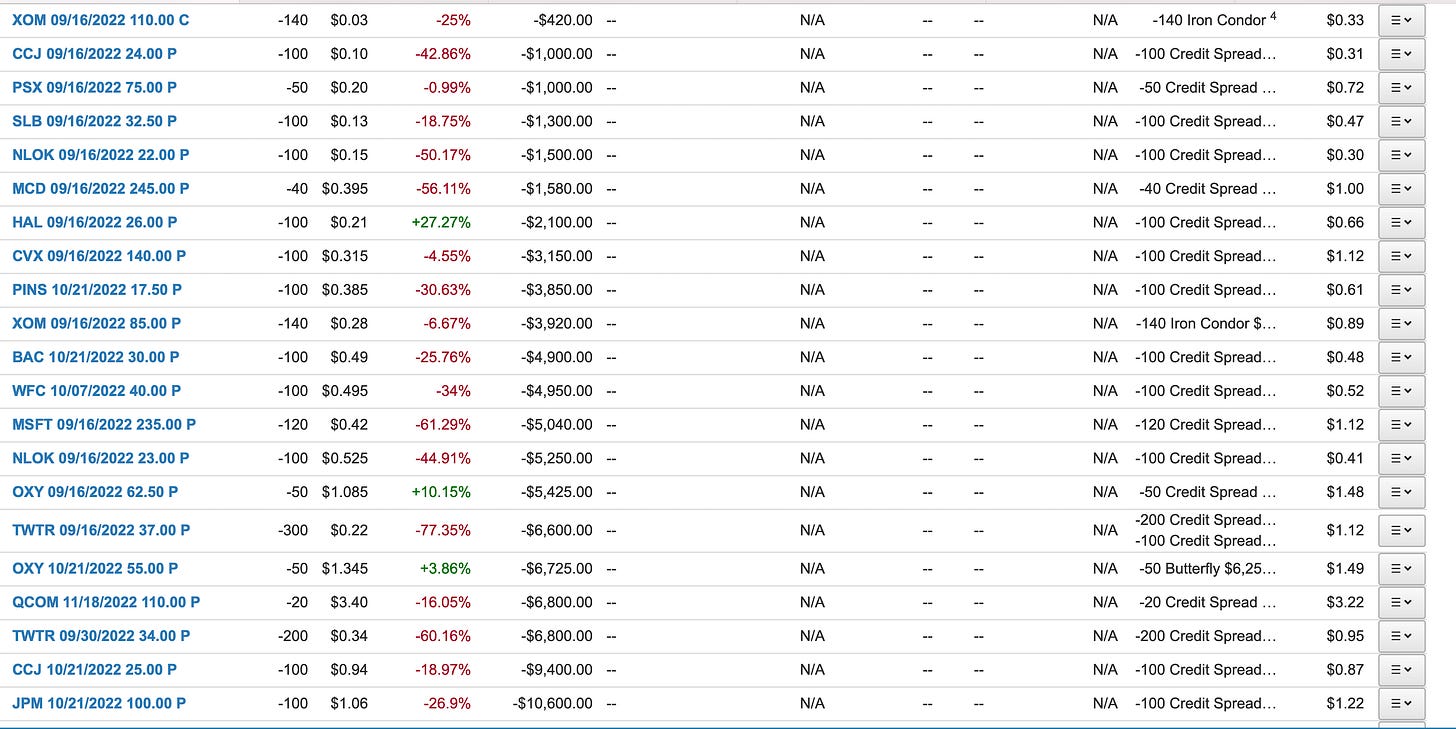
Task: Open action menu for TWTR 34.00 P row
Action: pyautogui.click(x=1401, y=636)
